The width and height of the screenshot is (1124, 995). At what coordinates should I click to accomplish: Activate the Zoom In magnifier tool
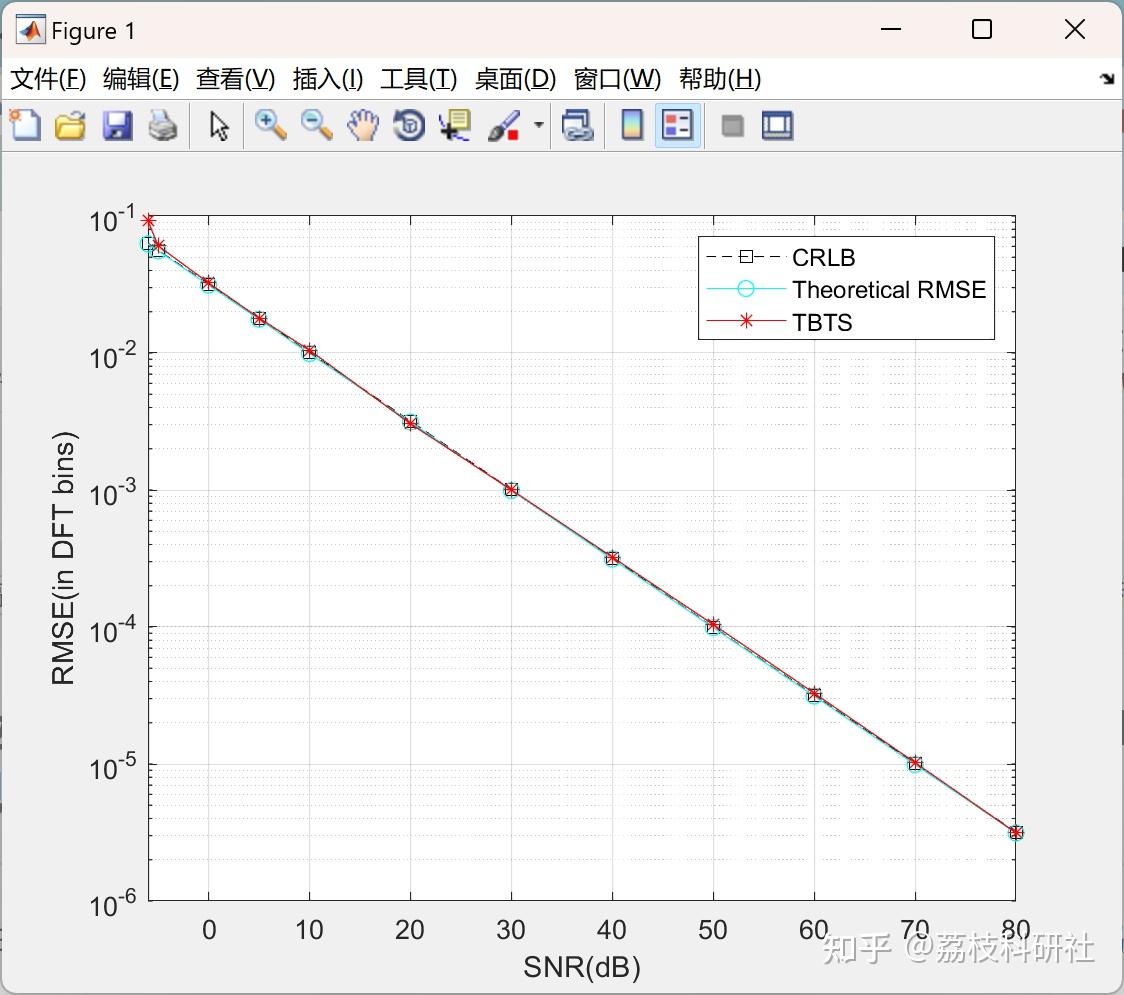(270, 125)
